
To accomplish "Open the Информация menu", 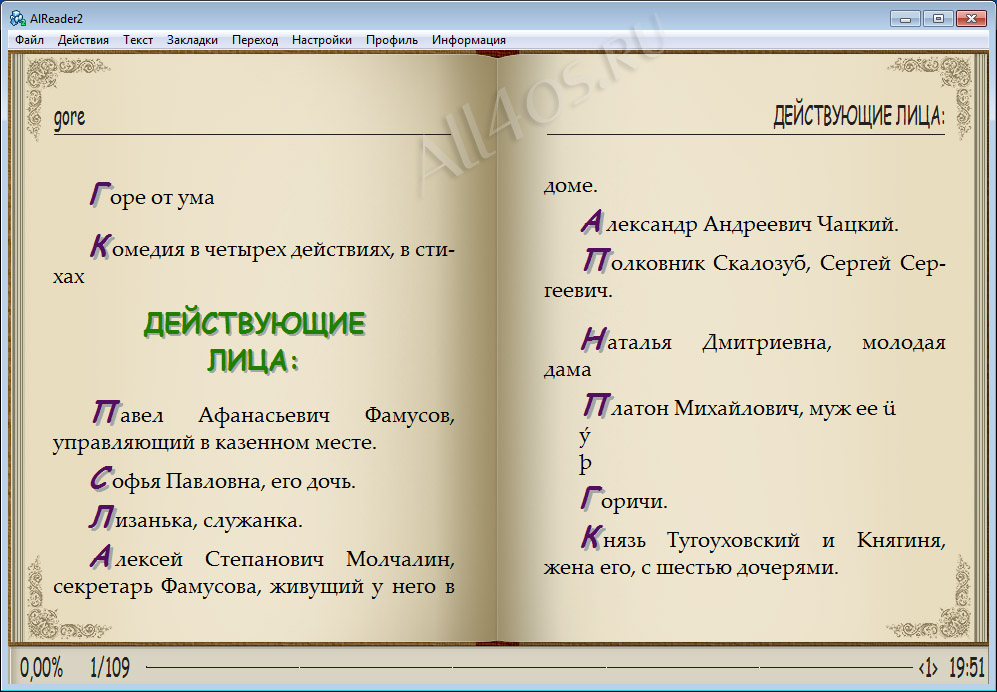I will click(x=469, y=40).
